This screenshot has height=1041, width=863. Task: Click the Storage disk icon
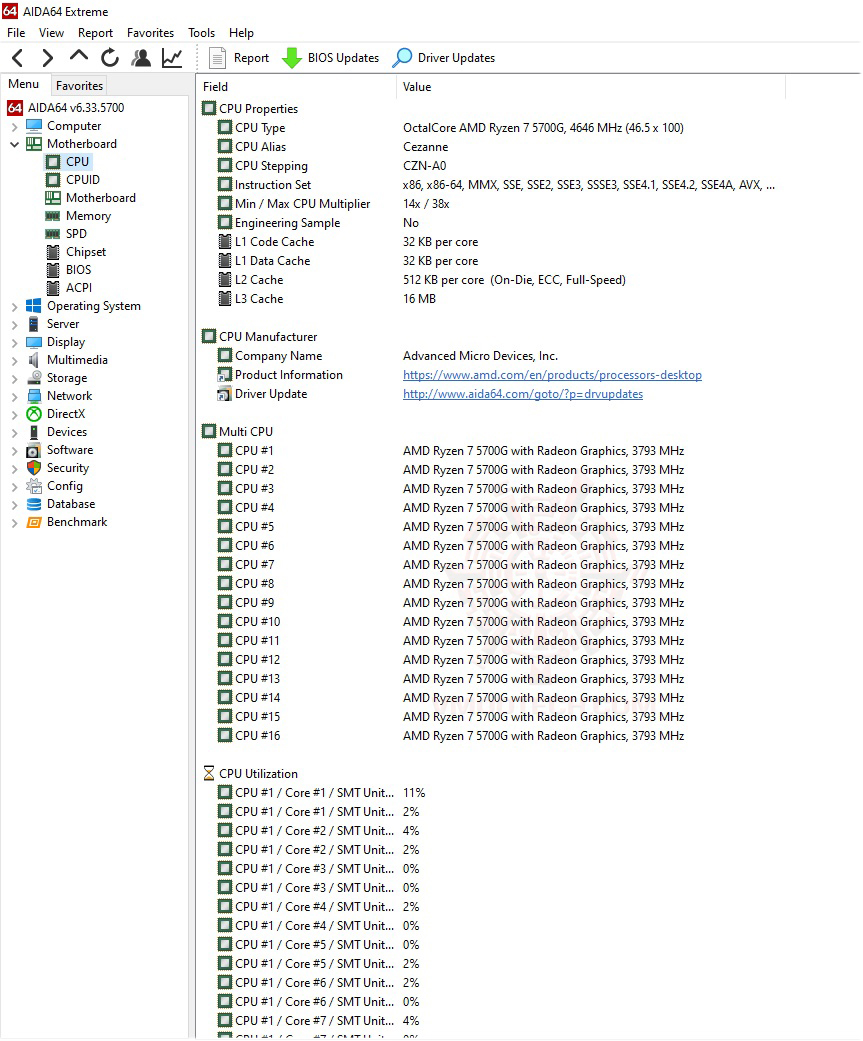tap(34, 378)
